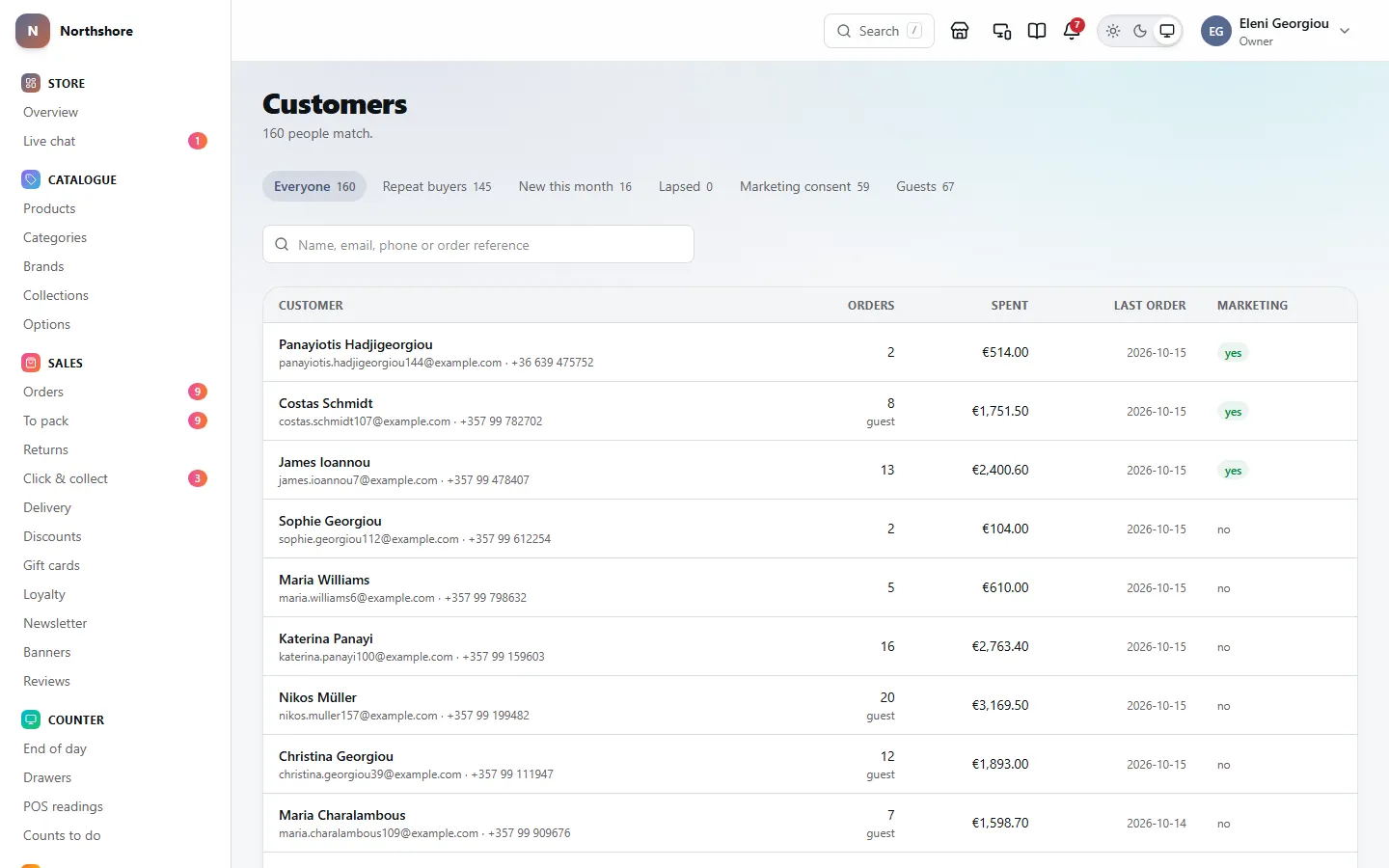
Task: Select the Everyone 160 tab
Action: (314, 186)
